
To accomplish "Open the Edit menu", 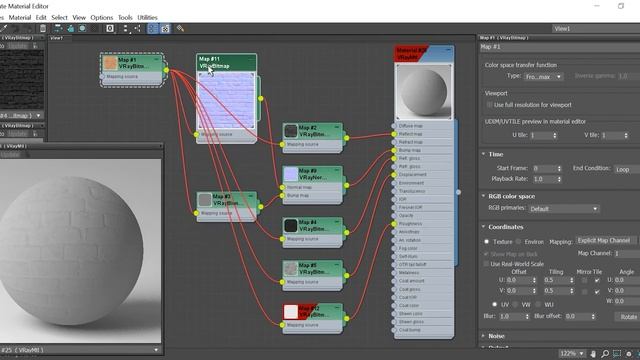I will point(41,18).
